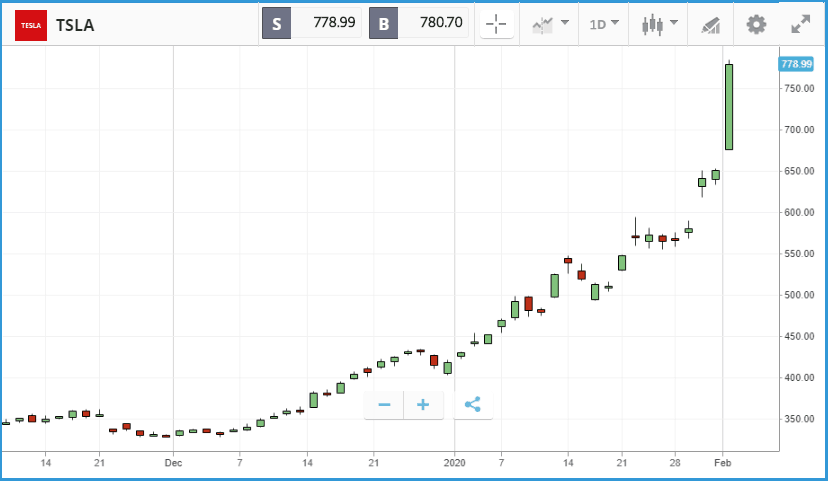Click the 400.00 price axis label
The height and width of the screenshot is (481, 828).
tap(799, 378)
